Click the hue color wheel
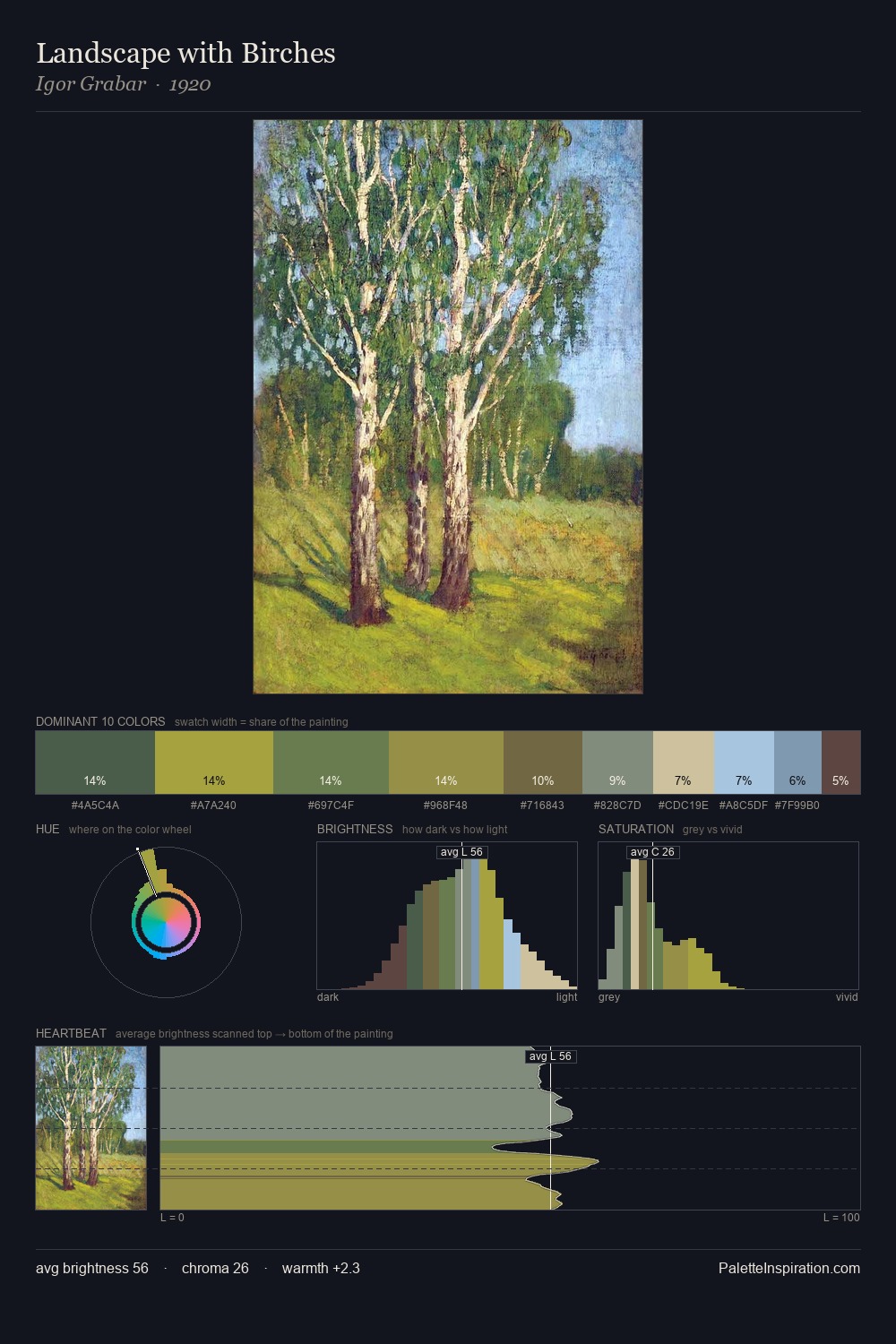 (166, 922)
